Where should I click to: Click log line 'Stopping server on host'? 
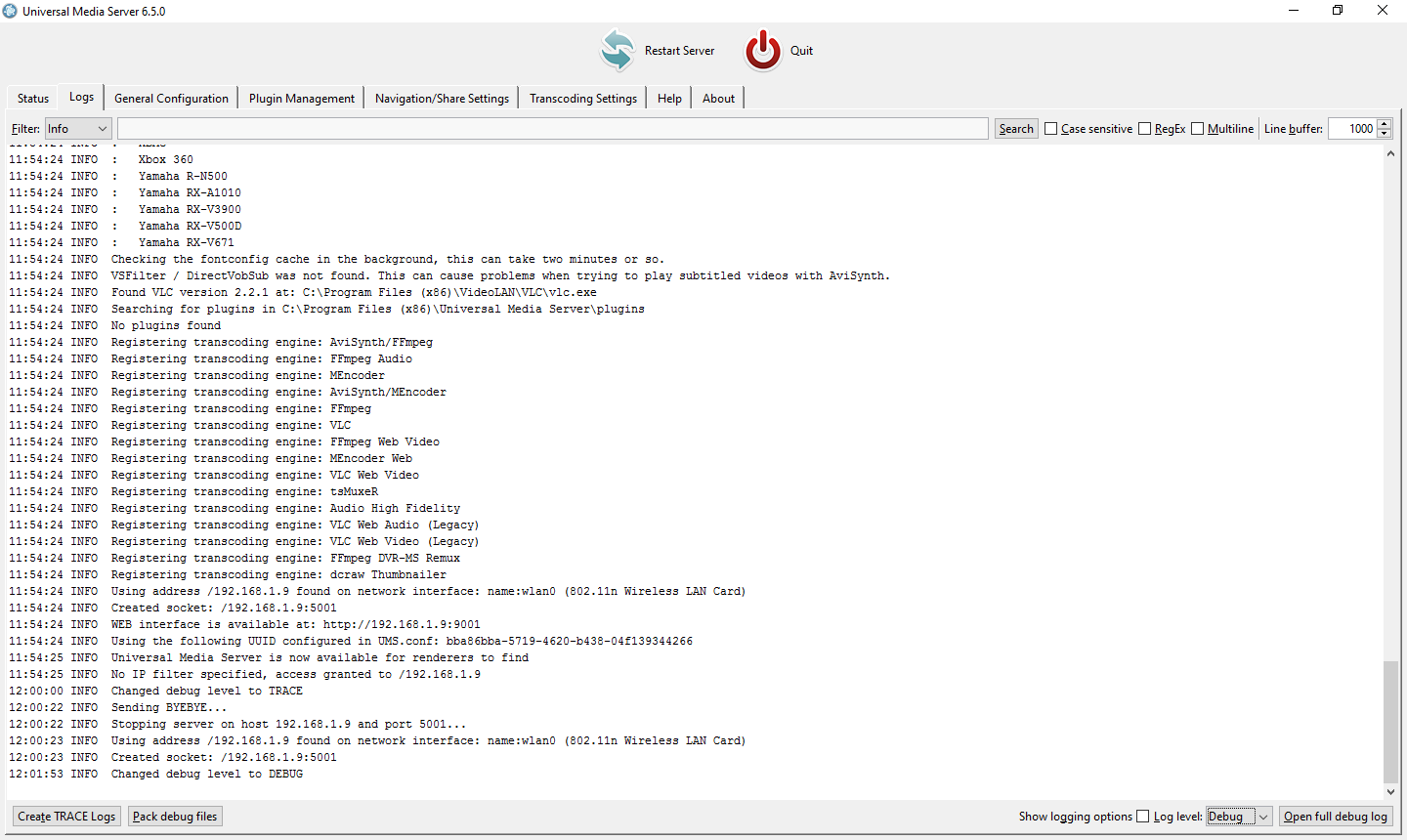[289, 724]
